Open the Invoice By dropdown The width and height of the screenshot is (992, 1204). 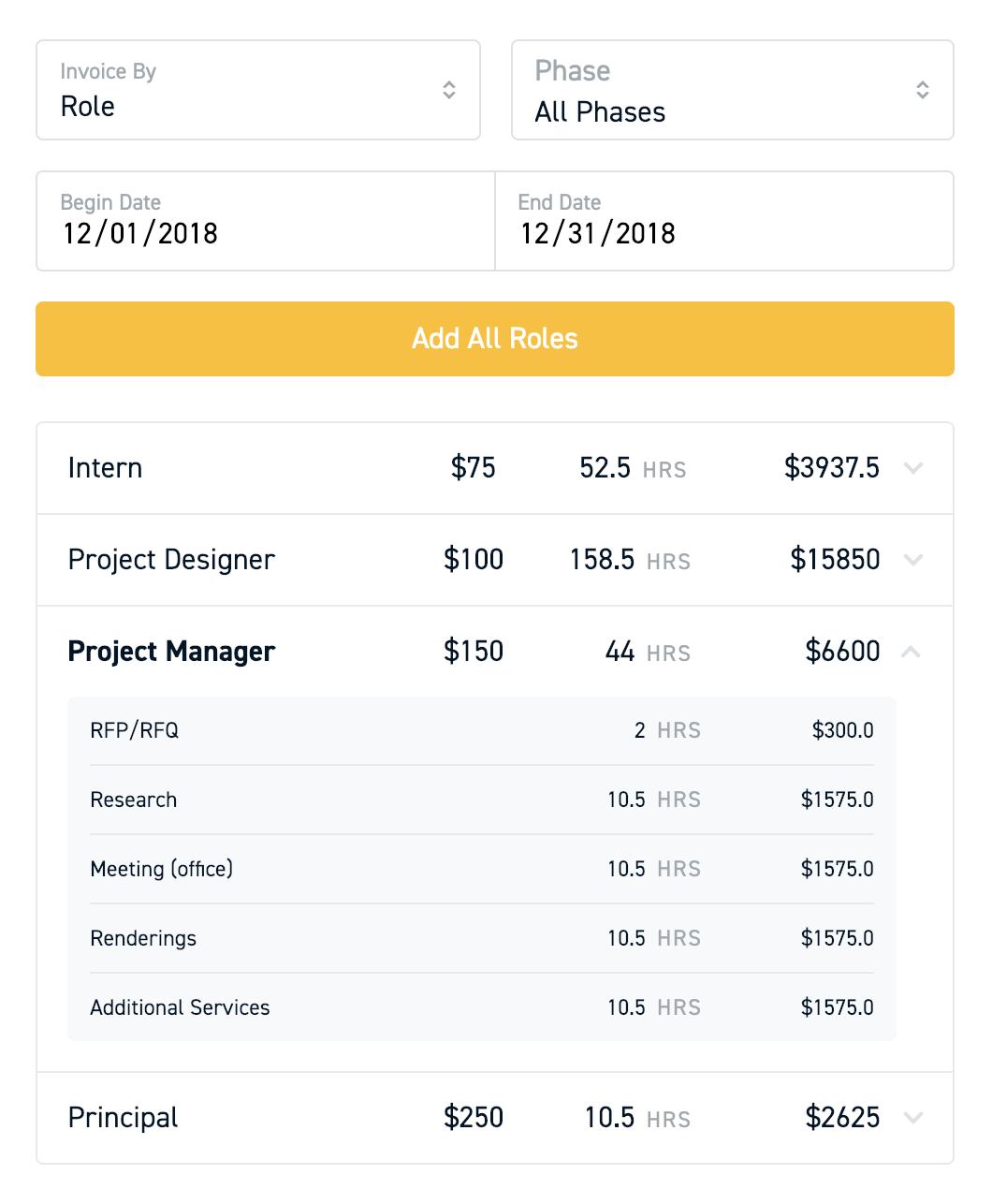pos(257,90)
